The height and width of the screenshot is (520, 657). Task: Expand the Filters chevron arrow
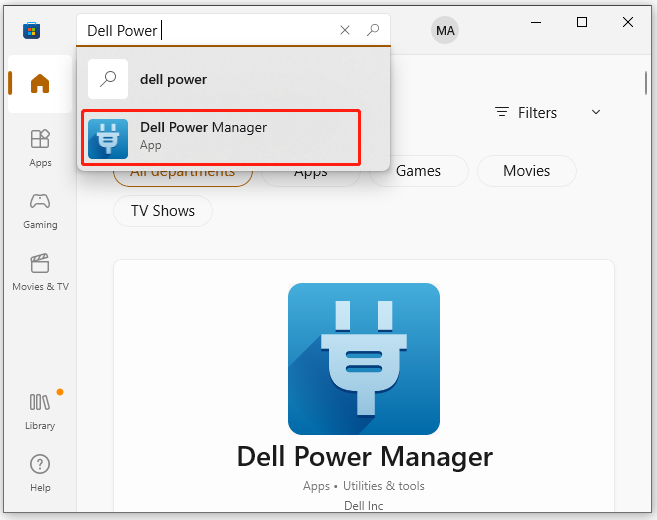click(x=596, y=112)
